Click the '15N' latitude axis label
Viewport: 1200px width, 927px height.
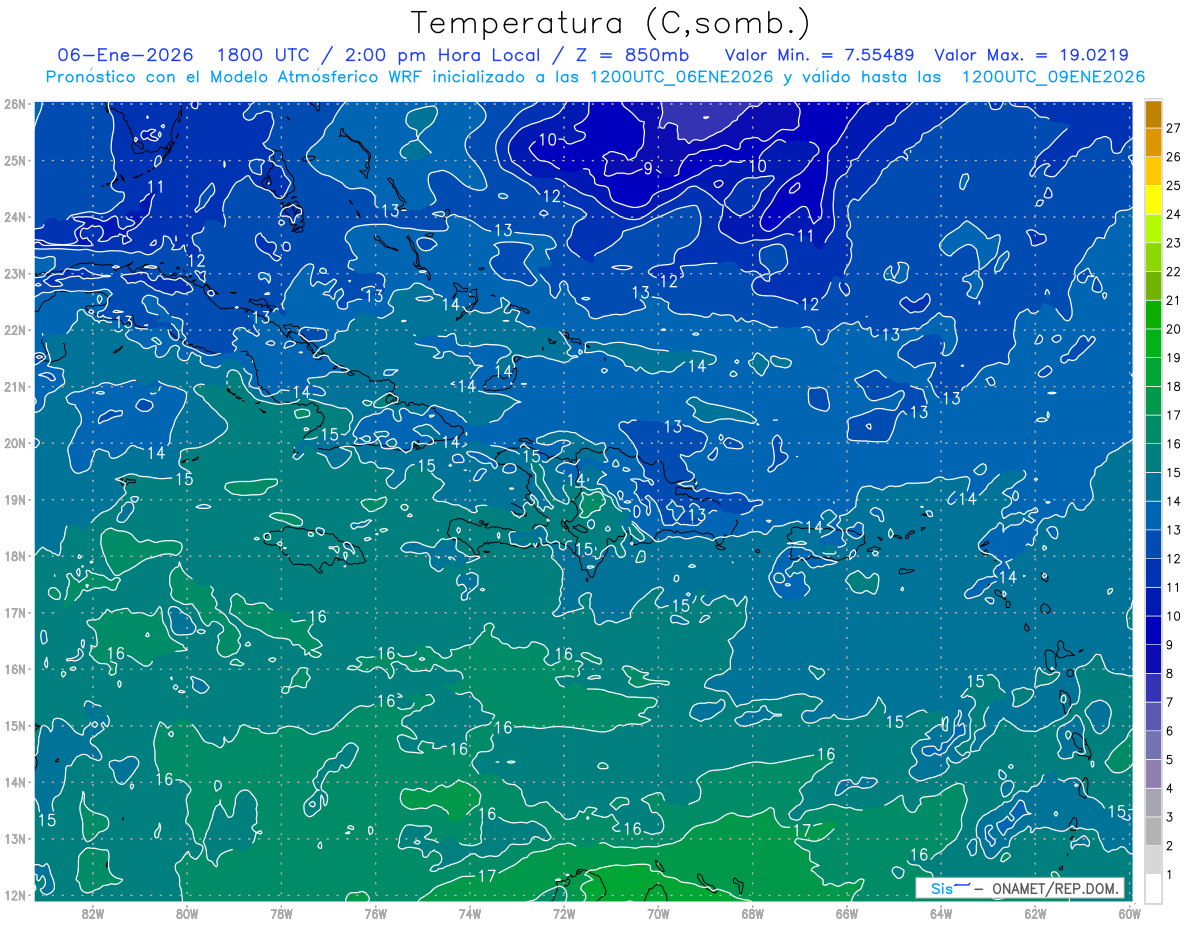coord(14,725)
